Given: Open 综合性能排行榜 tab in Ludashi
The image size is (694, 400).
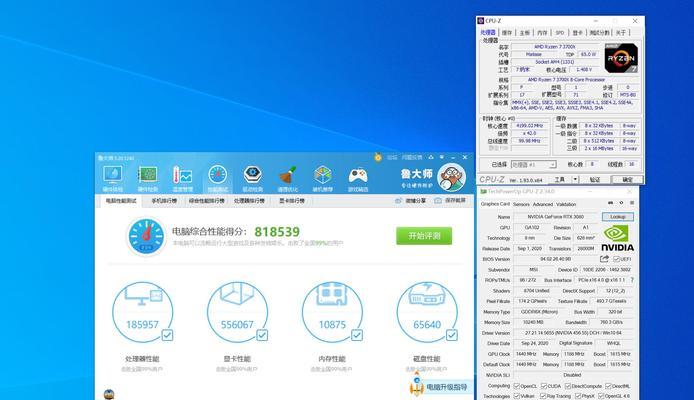Looking at the screenshot, I should [x=207, y=201].
